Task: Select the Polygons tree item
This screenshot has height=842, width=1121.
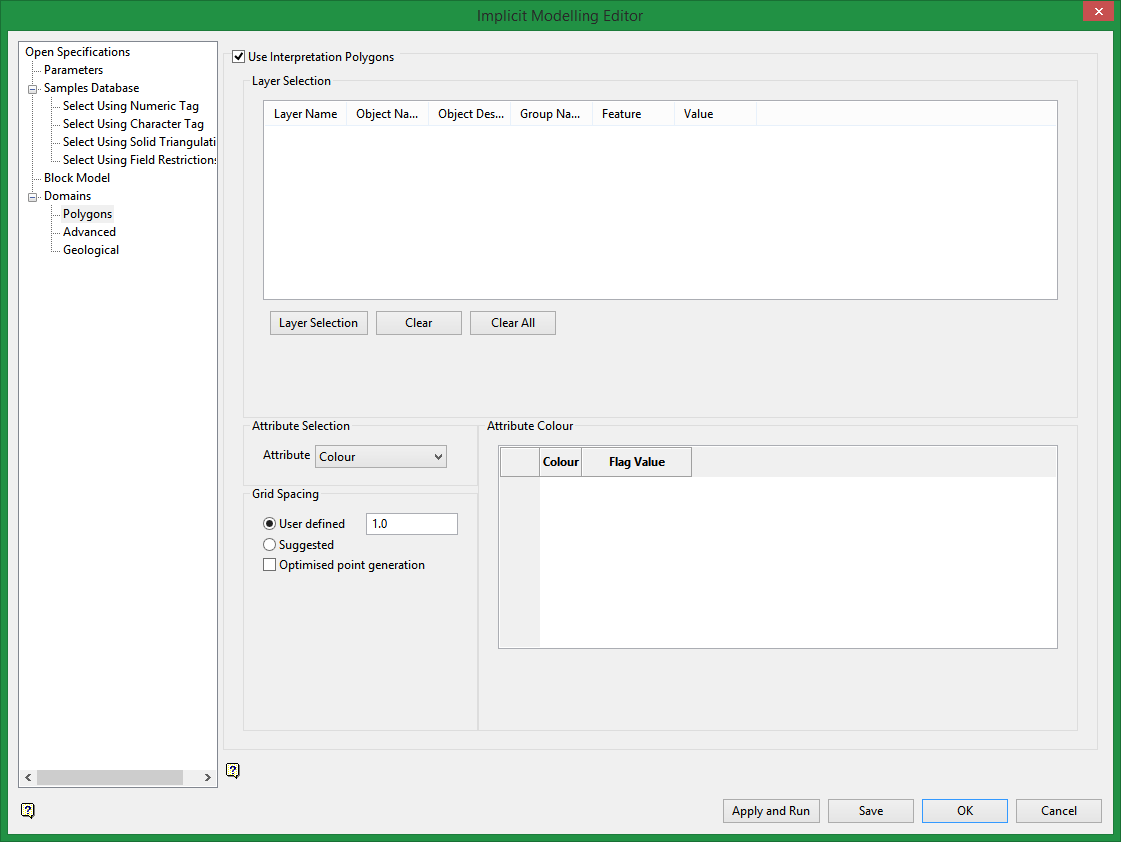Action: [87, 214]
